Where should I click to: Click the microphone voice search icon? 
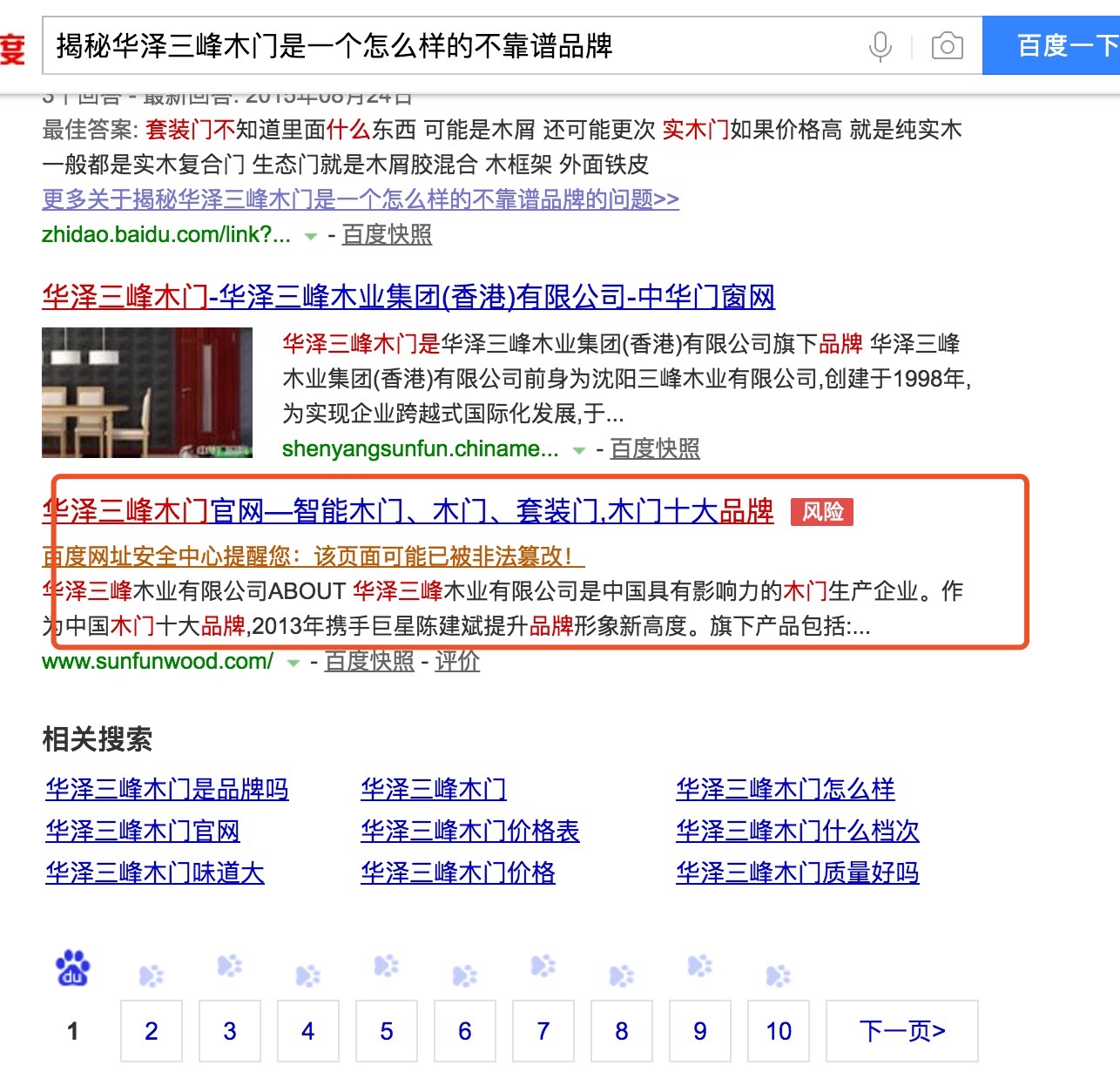pos(880,46)
